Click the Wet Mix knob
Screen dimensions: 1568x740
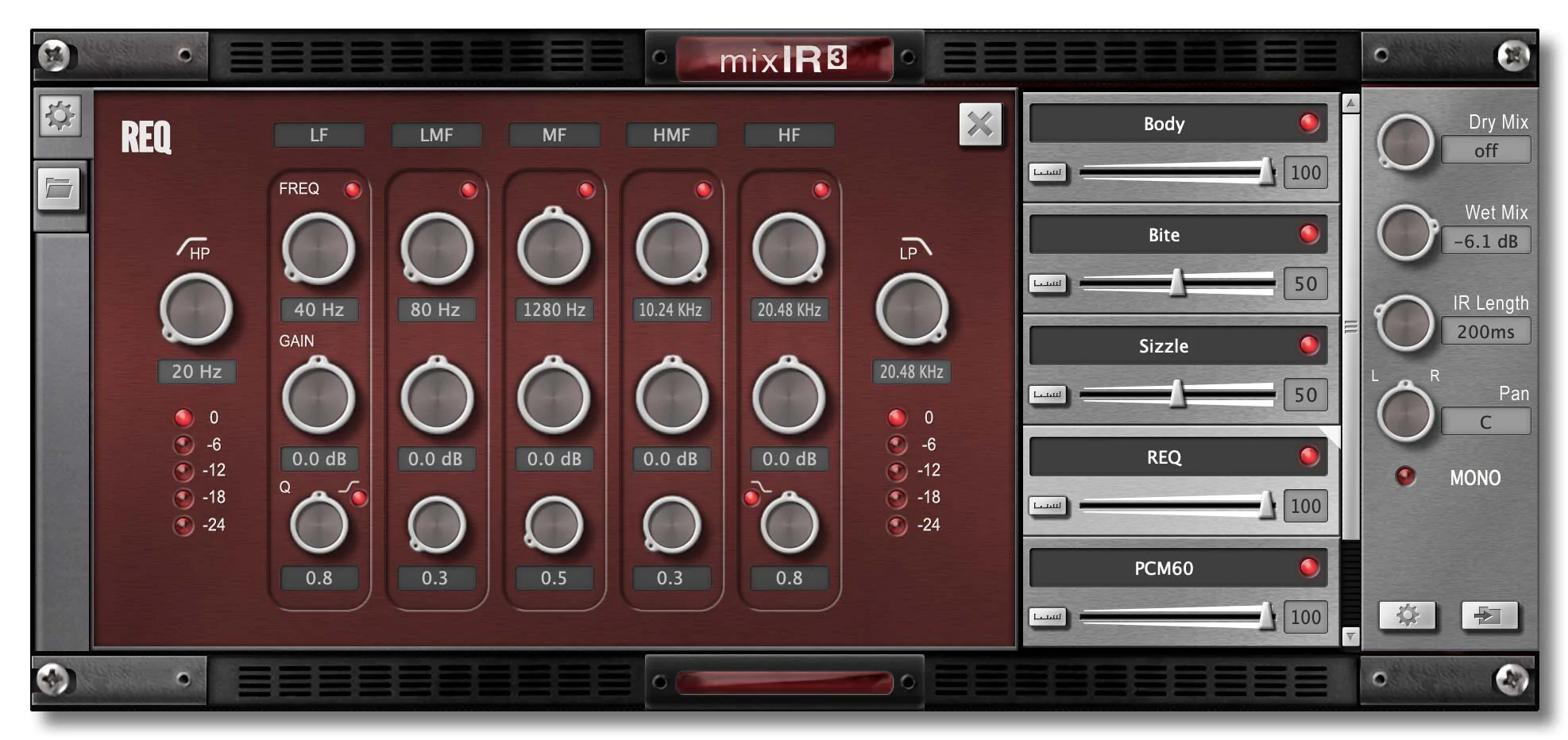tap(1405, 233)
